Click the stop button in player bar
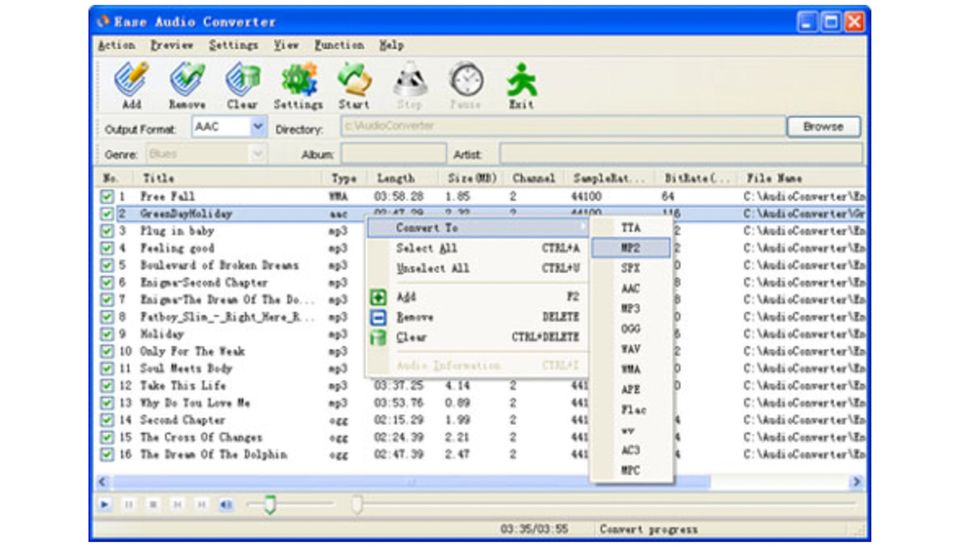970x546 pixels. pyautogui.click(x=153, y=505)
